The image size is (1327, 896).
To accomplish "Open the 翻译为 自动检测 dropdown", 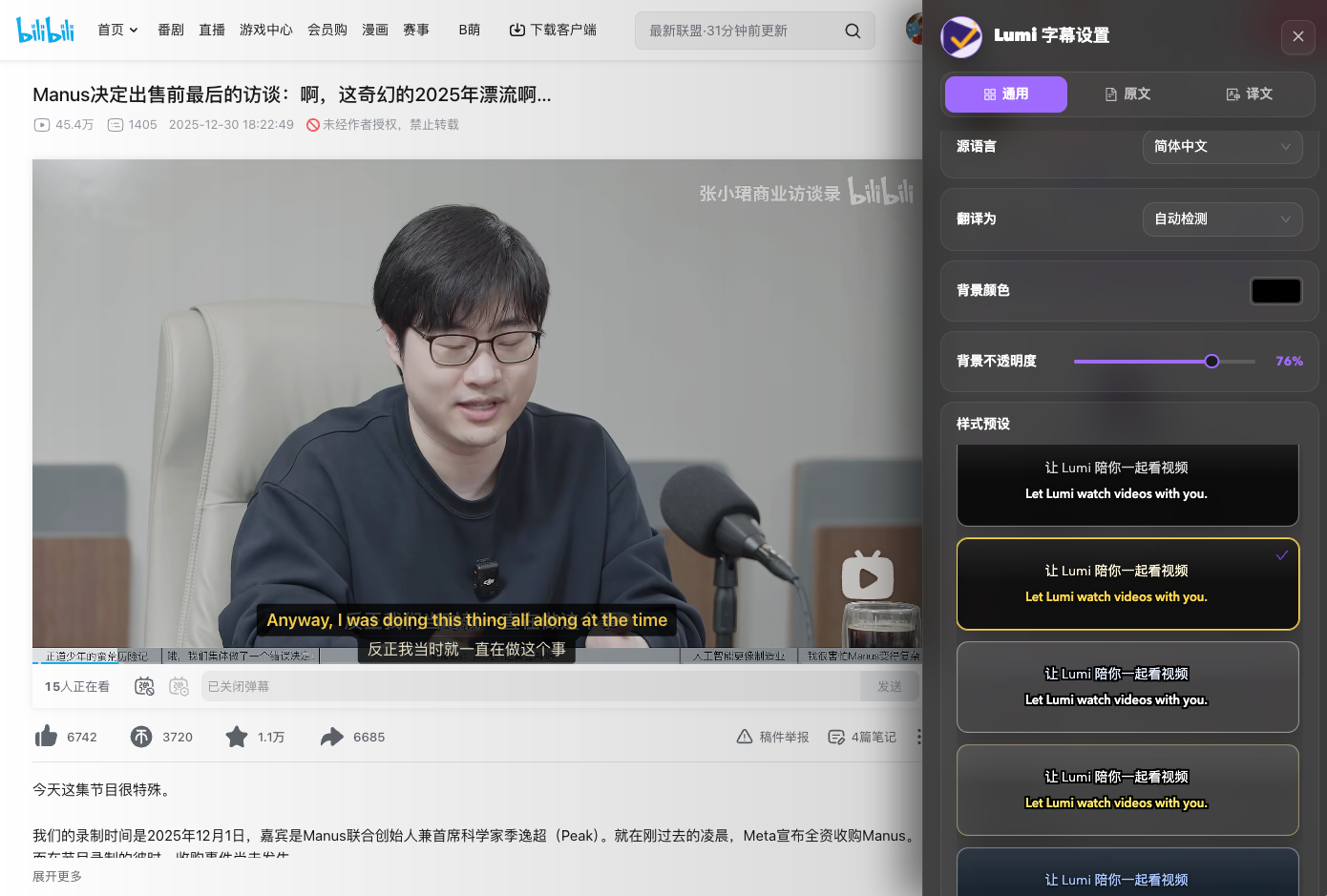I will (1222, 219).
